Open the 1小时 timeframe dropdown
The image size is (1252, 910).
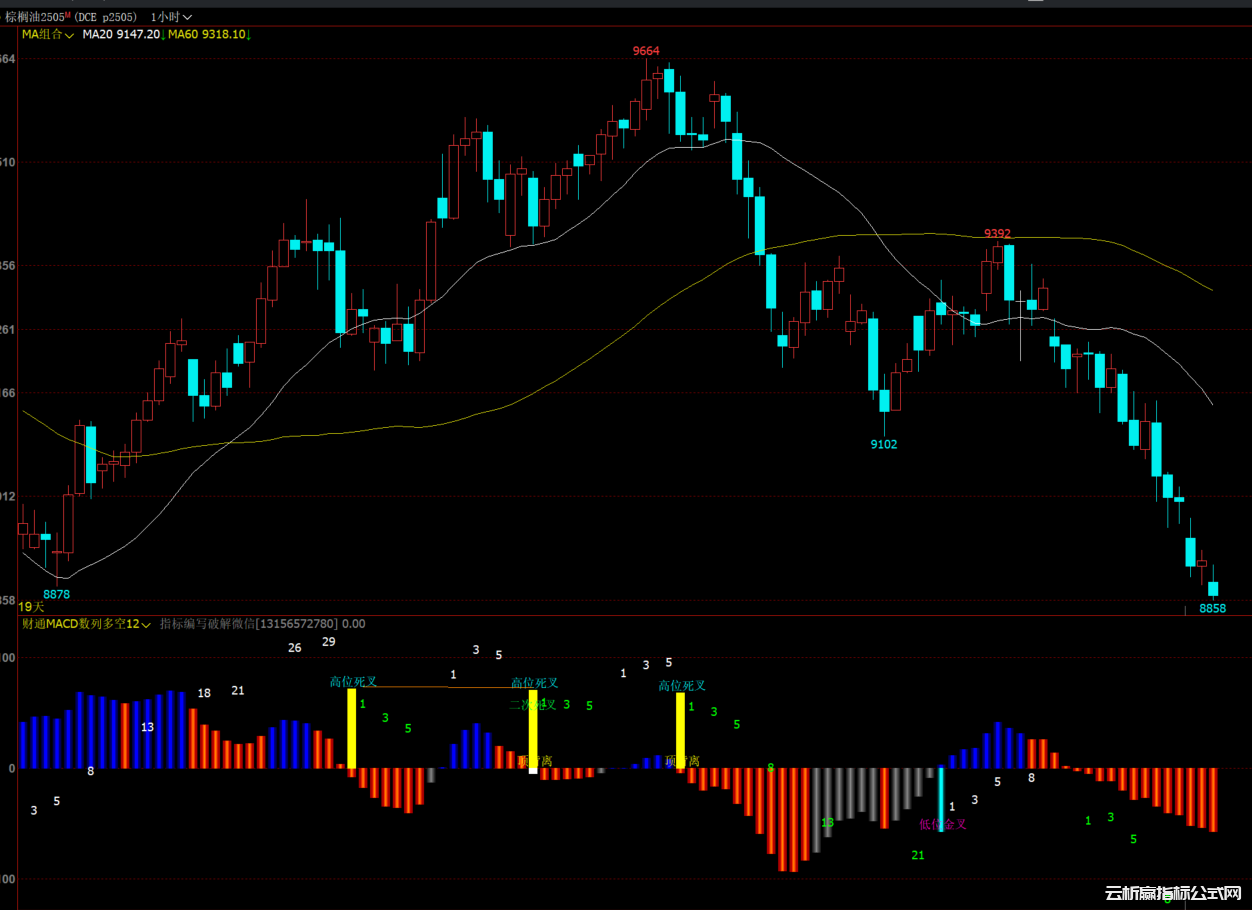pyautogui.click(x=171, y=17)
